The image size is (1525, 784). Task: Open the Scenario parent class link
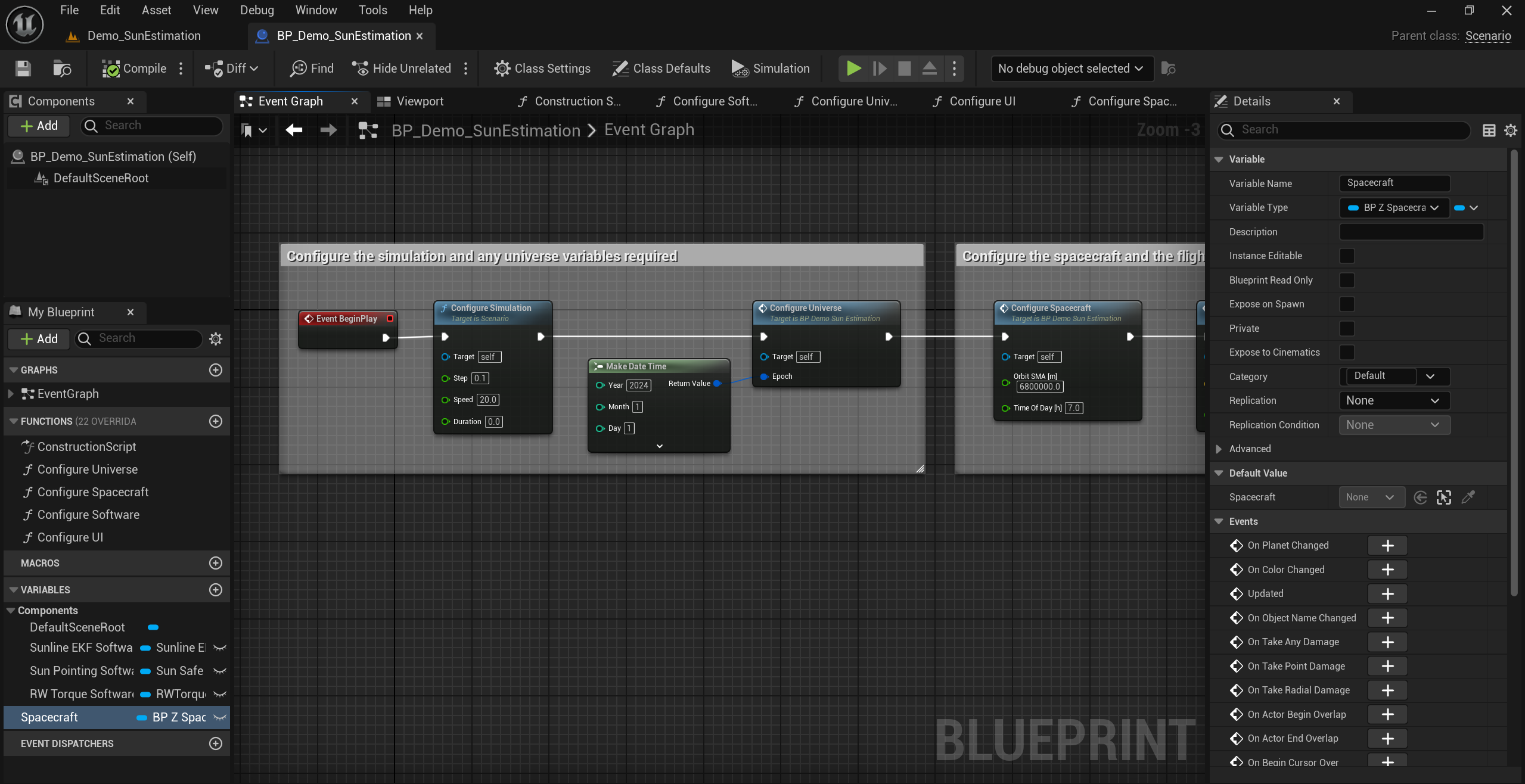pyautogui.click(x=1487, y=36)
